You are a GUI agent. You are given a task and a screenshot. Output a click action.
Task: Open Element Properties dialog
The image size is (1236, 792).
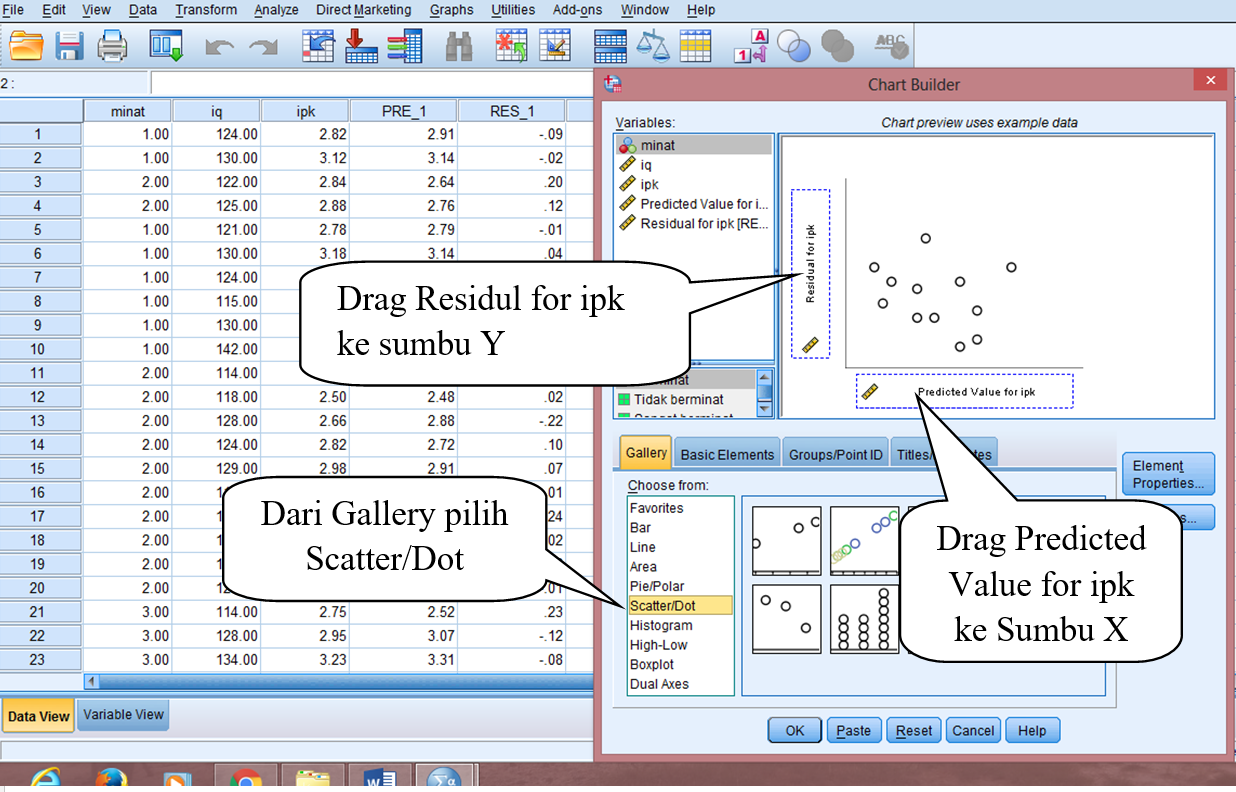pyautogui.click(x=1167, y=474)
